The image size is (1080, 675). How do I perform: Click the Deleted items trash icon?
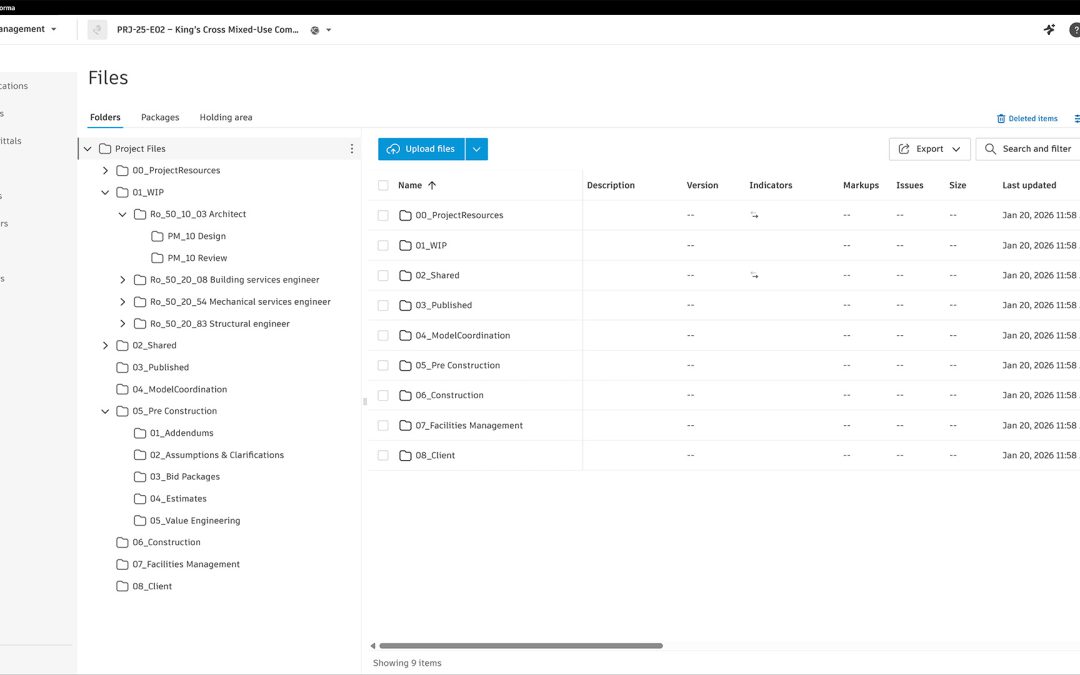pyautogui.click(x=1001, y=118)
